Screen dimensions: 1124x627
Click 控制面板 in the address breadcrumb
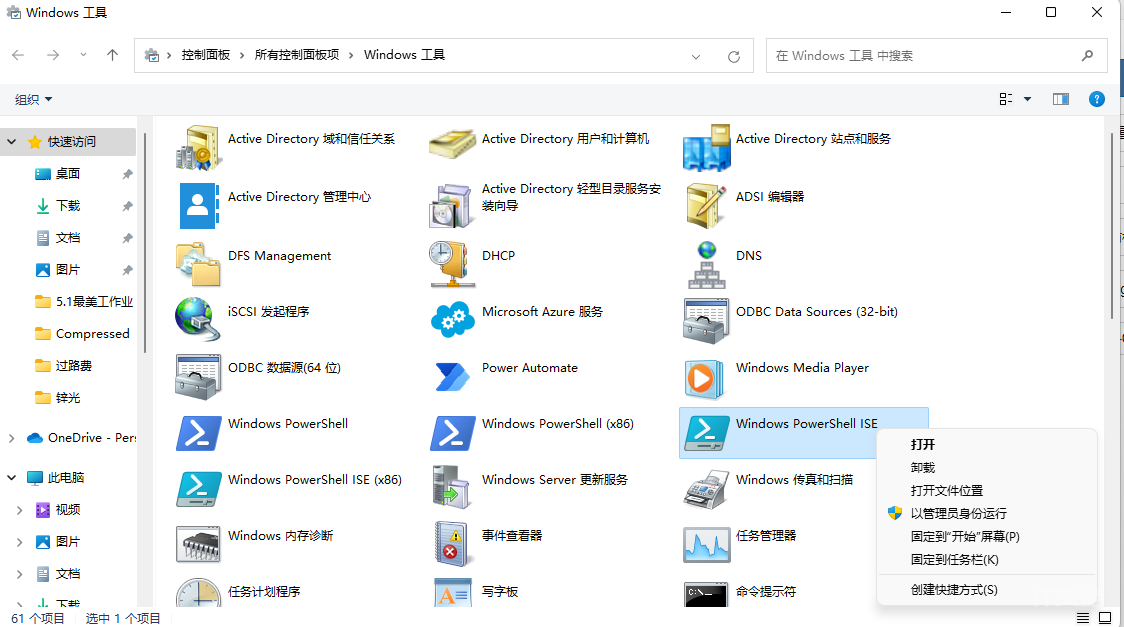(205, 55)
